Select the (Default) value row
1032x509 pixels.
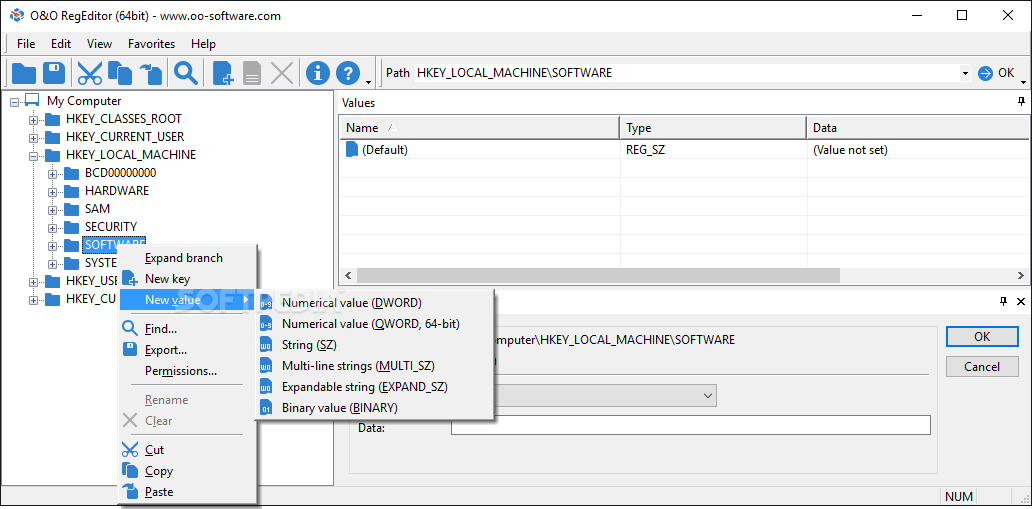[x=684, y=150]
